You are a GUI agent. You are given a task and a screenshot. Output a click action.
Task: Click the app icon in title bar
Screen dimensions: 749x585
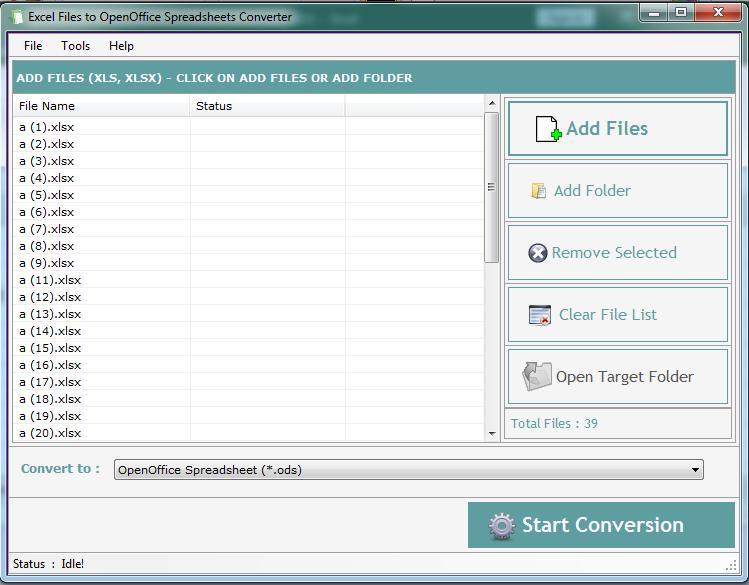15,16
